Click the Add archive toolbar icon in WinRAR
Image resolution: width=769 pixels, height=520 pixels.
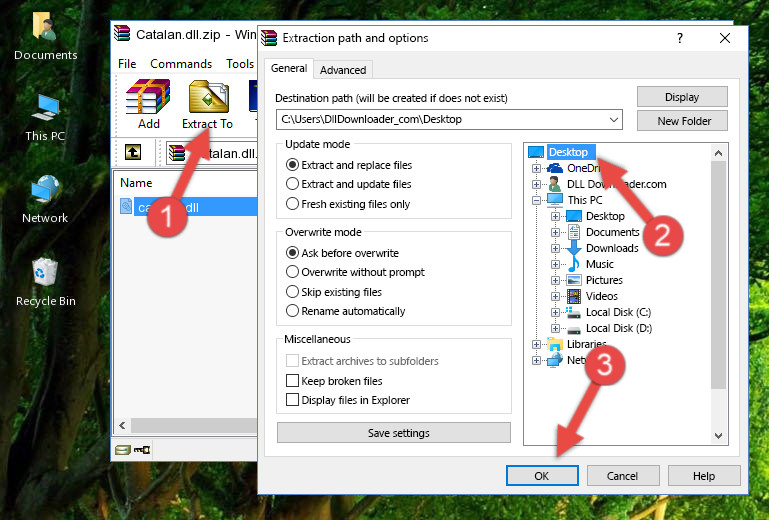tap(148, 97)
